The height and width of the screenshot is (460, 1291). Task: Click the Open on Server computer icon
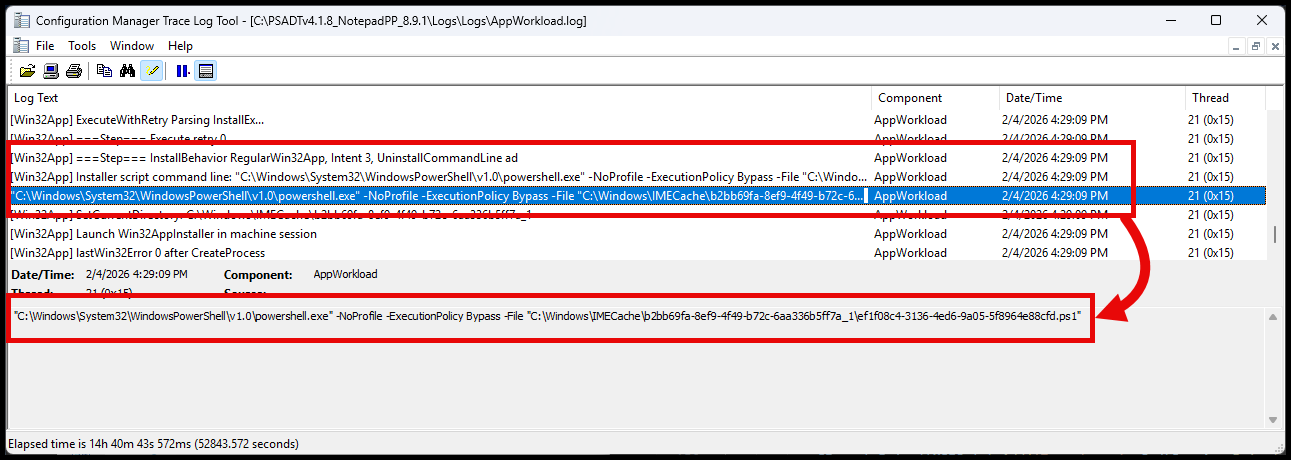[x=50, y=71]
